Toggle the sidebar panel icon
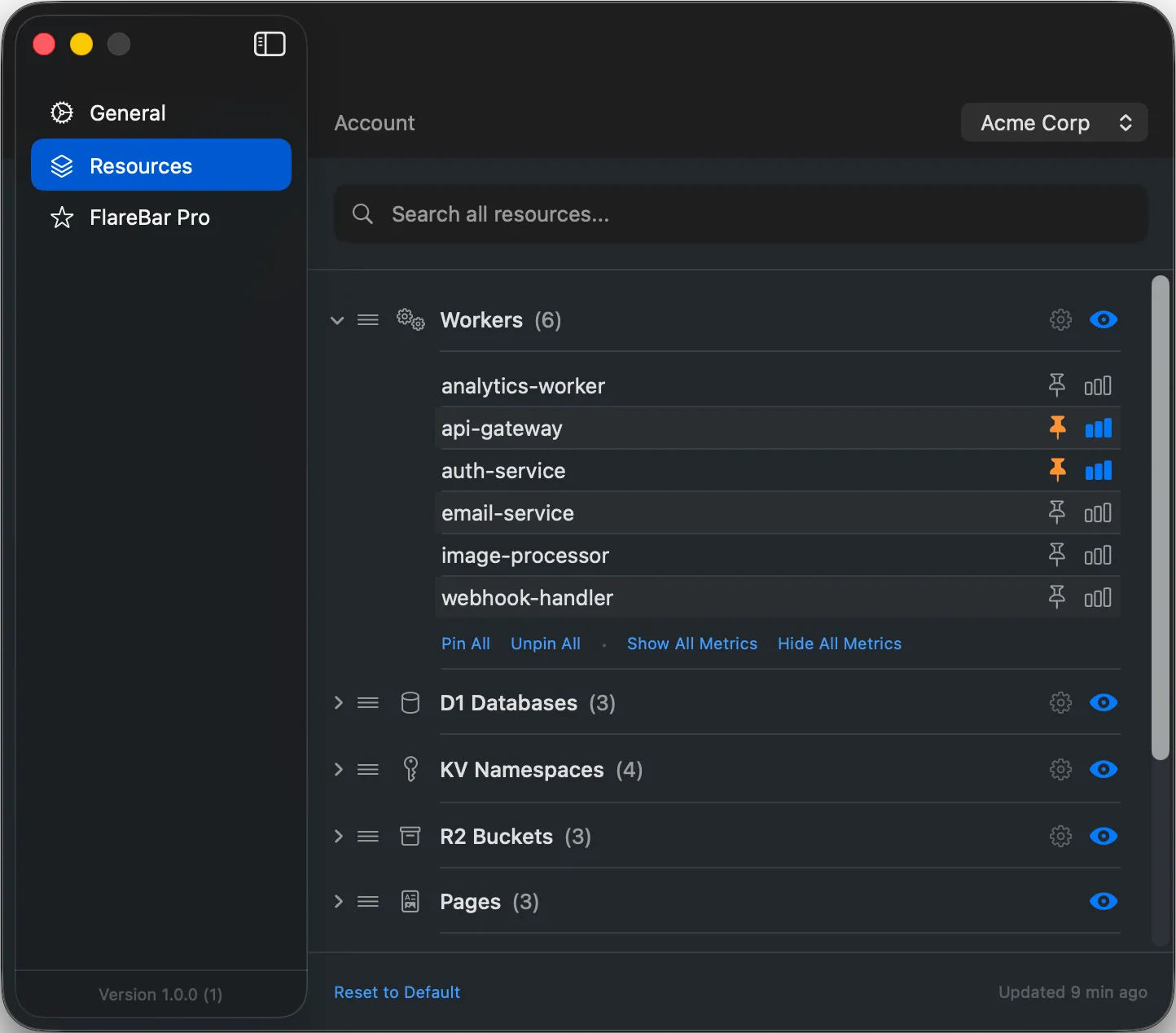 coord(270,44)
